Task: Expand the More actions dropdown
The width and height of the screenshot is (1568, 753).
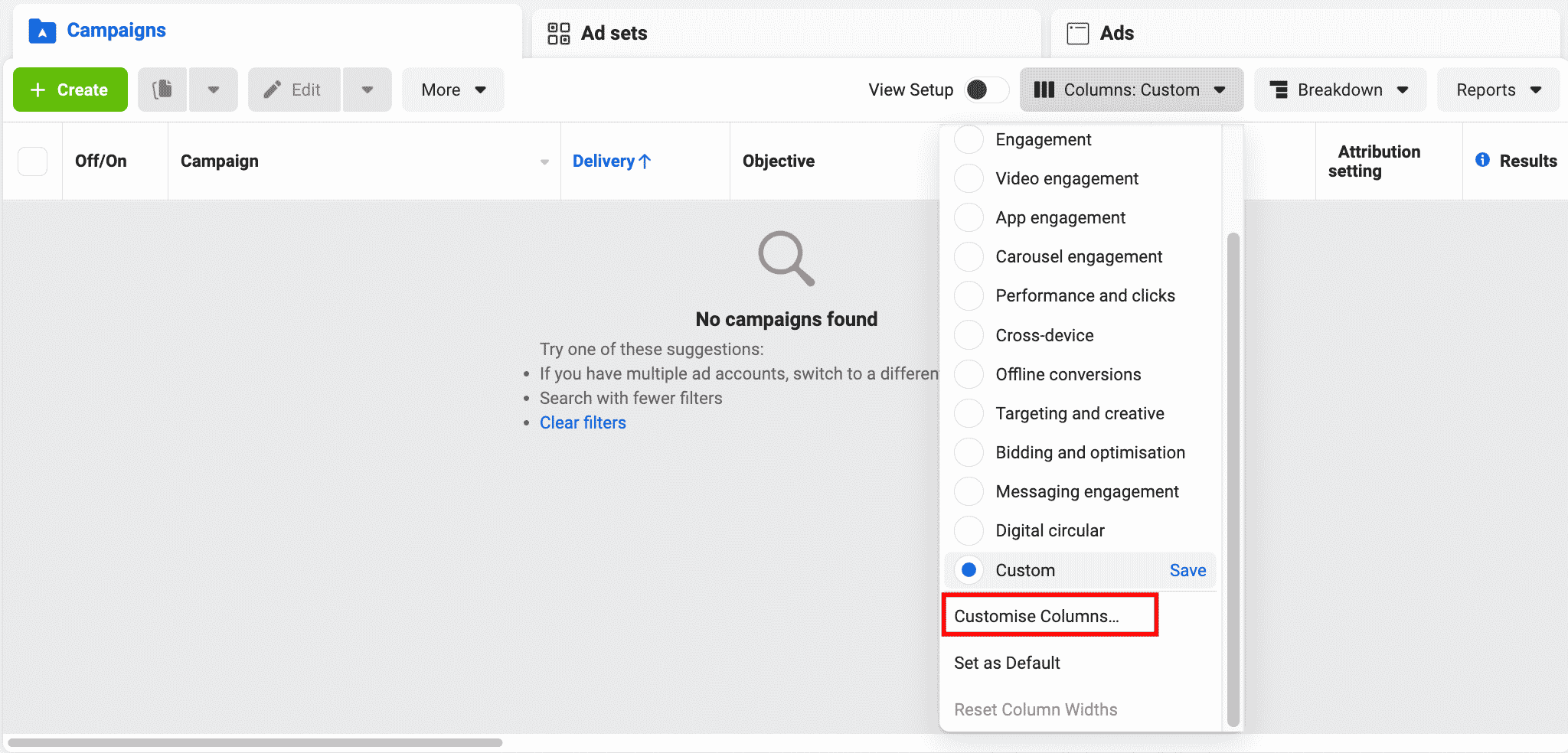Action: click(452, 90)
